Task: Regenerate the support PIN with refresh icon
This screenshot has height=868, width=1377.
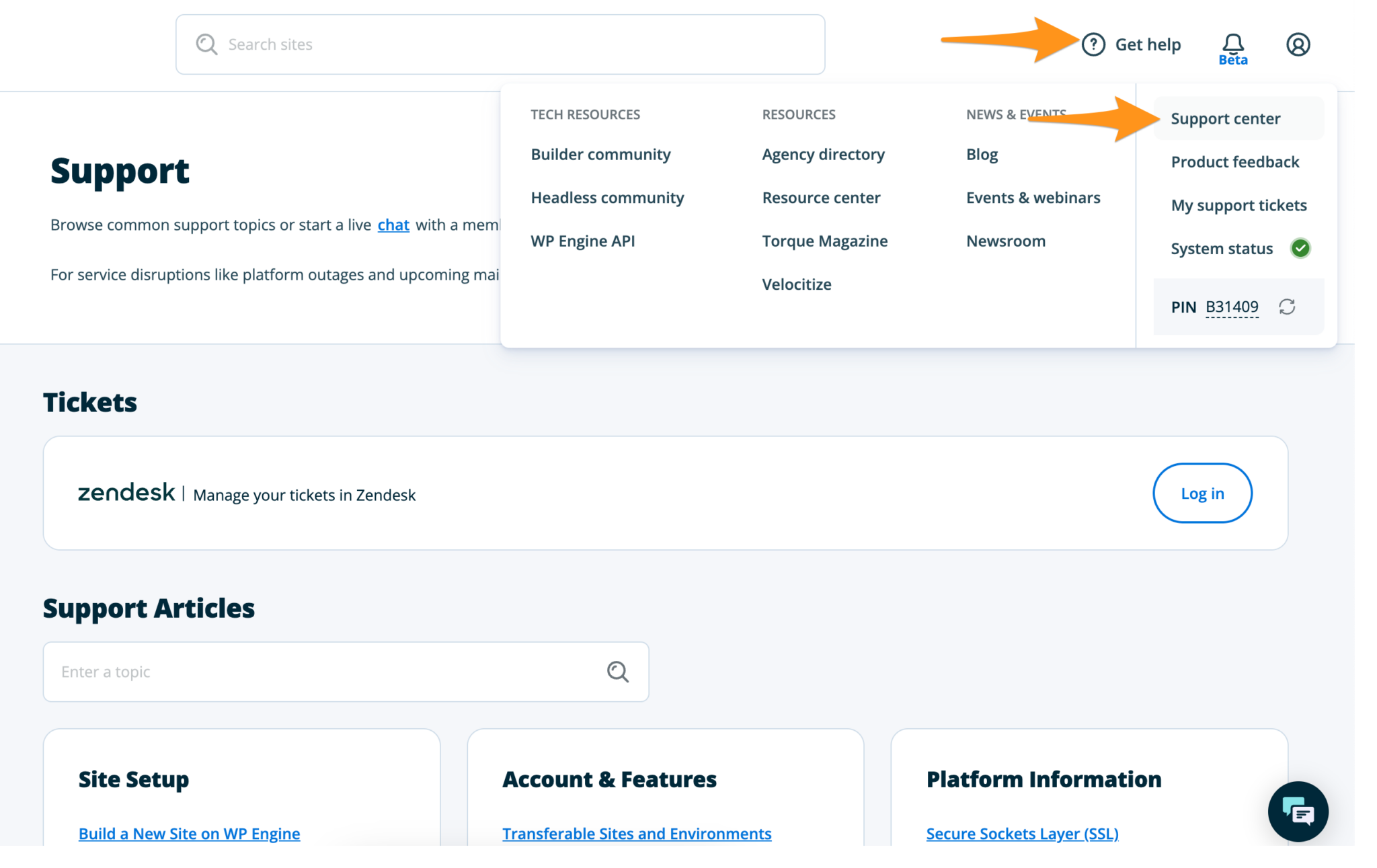Action: point(1288,307)
